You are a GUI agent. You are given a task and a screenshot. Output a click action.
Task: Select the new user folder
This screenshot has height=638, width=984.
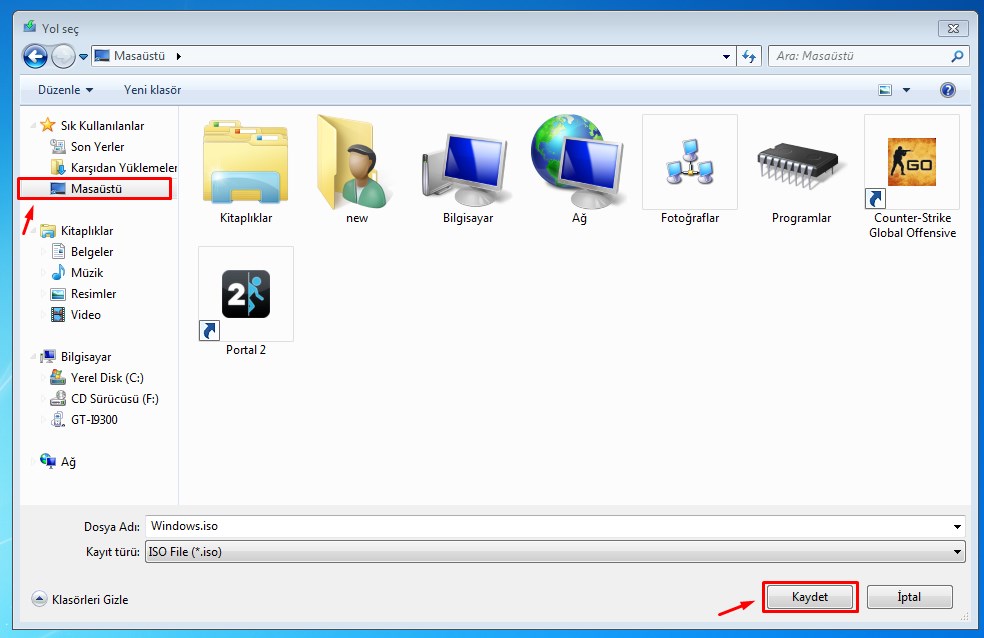pyautogui.click(x=357, y=162)
